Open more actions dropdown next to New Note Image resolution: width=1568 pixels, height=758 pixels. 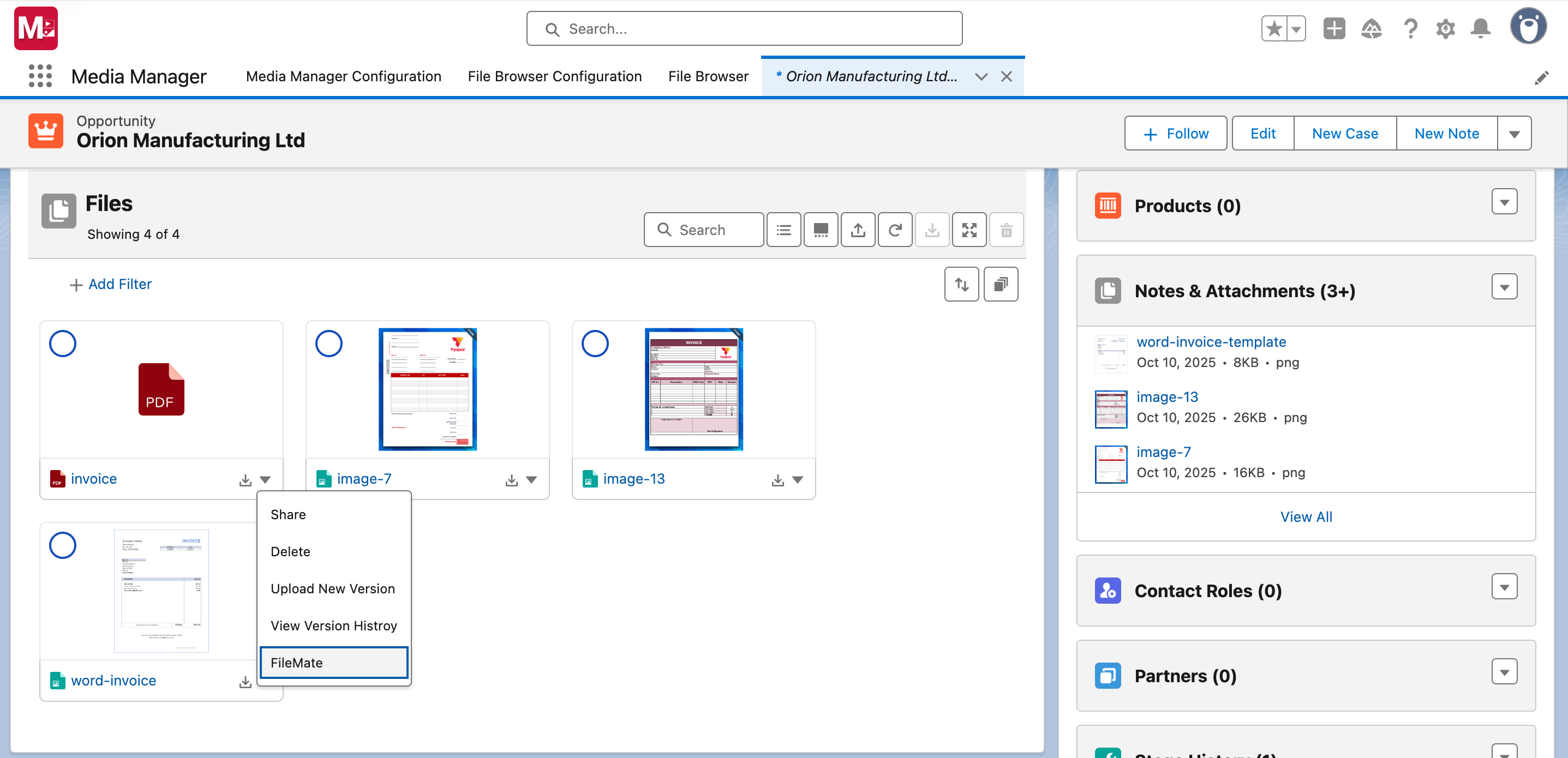coord(1514,134)
